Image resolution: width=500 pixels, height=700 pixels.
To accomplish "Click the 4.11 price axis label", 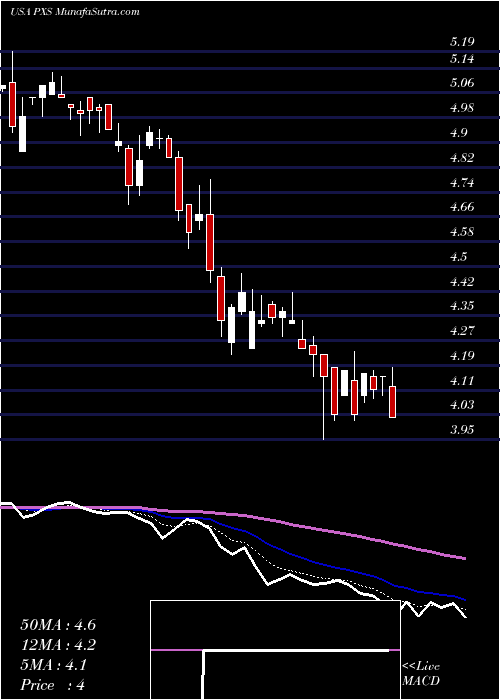I will pyautogui.click(x=462, y=381).
